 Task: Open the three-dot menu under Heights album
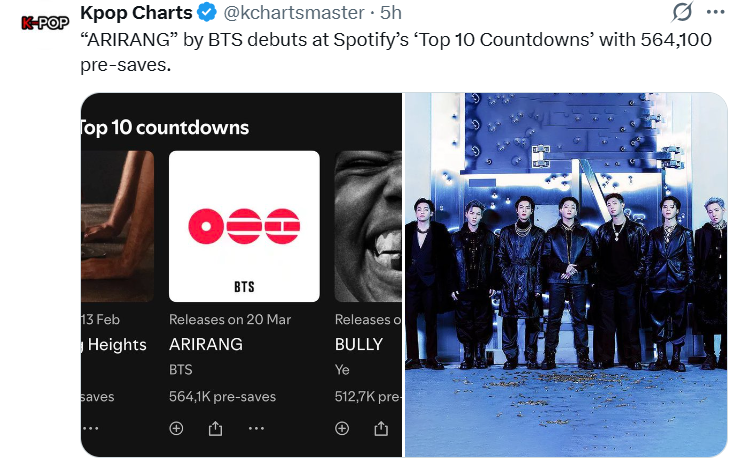(90, 428)
